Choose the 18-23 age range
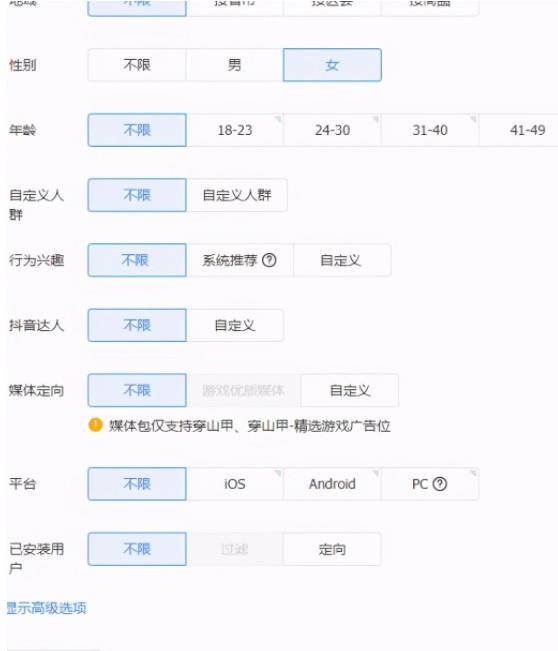Viewport: 558px width, 651px height. (x=235, y=130)
